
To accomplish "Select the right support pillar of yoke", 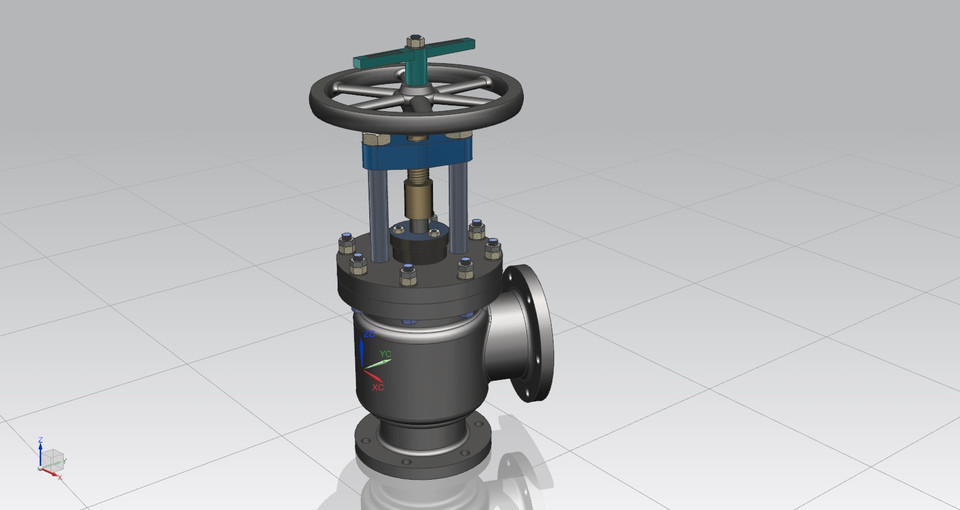I will coord(458,207).
